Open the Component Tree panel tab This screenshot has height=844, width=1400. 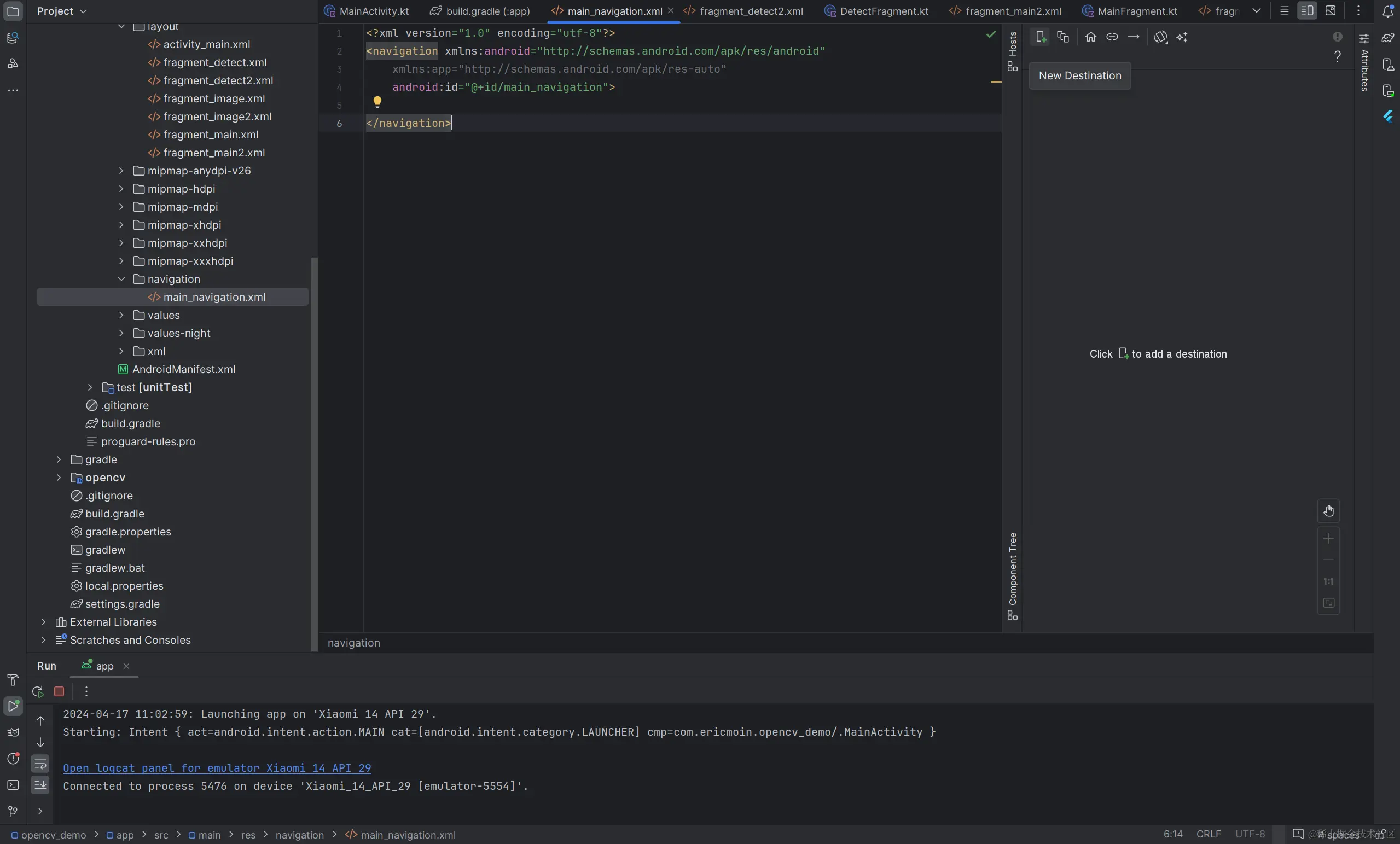point(1013,576)
